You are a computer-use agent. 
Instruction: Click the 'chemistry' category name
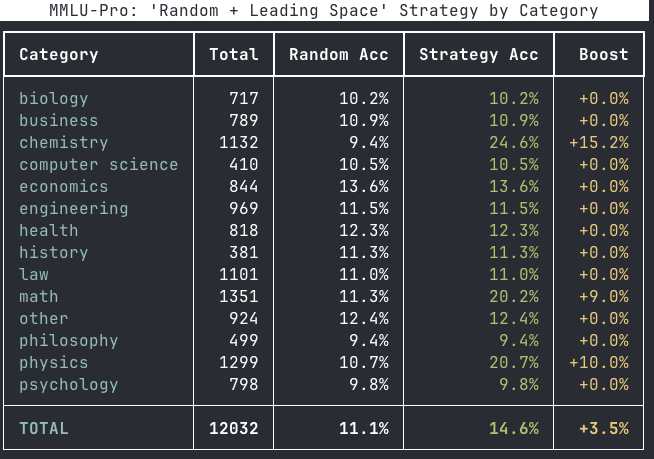coord(63,142)
